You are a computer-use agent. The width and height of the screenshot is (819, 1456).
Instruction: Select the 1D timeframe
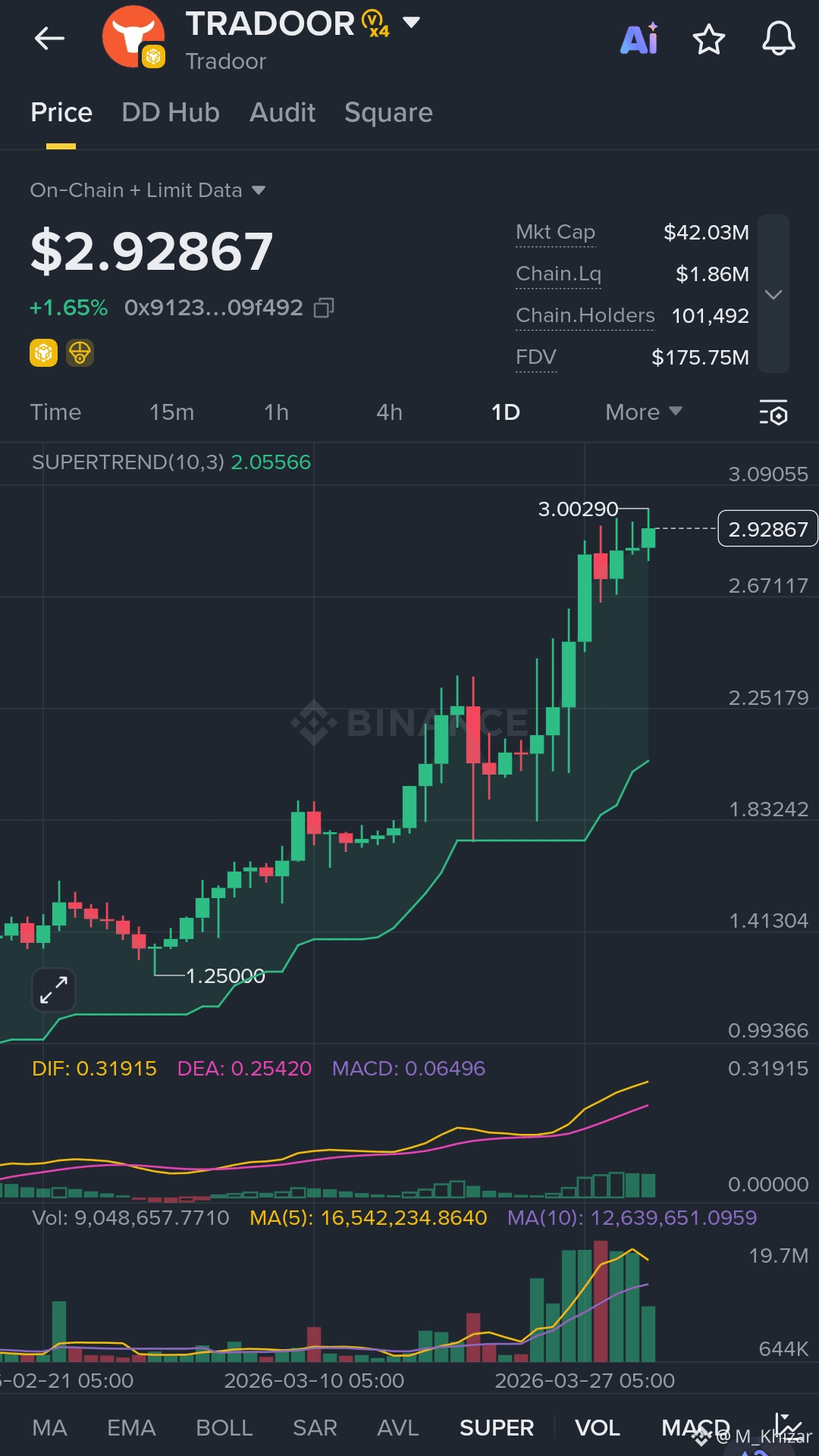pyautogui.click(x=505, y=412)
